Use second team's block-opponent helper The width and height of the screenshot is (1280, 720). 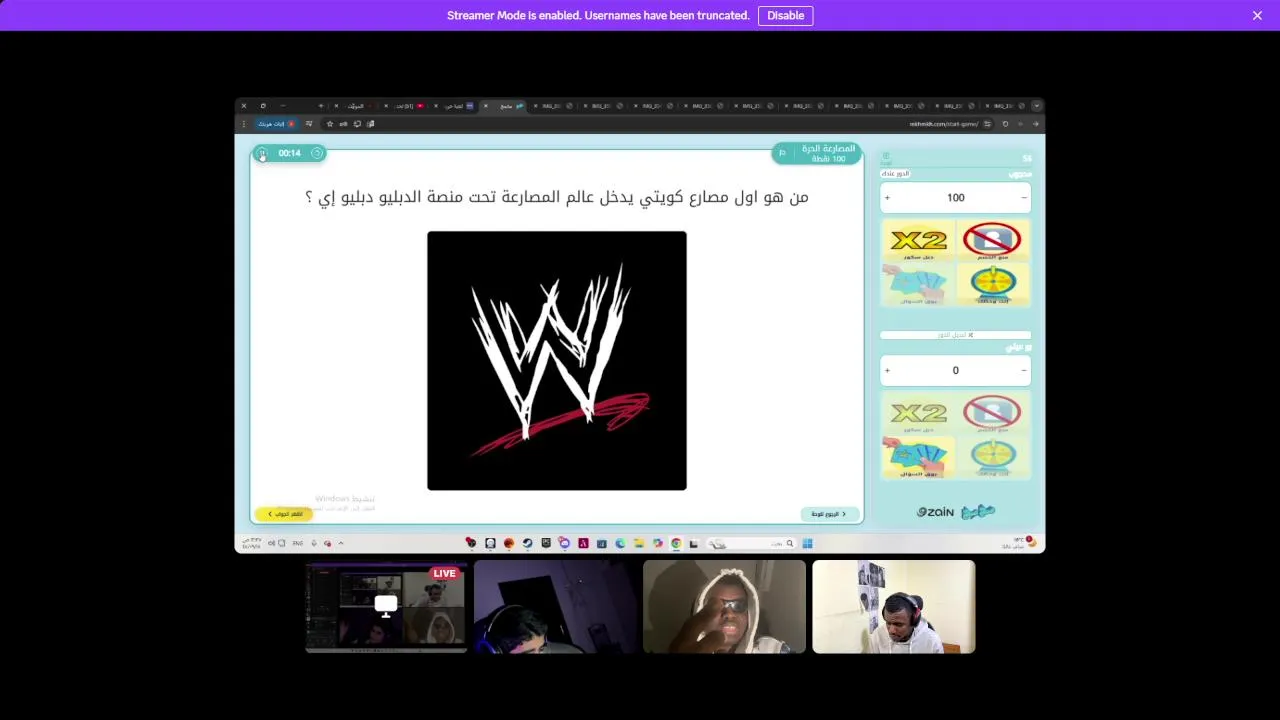[x=991, y=414]
